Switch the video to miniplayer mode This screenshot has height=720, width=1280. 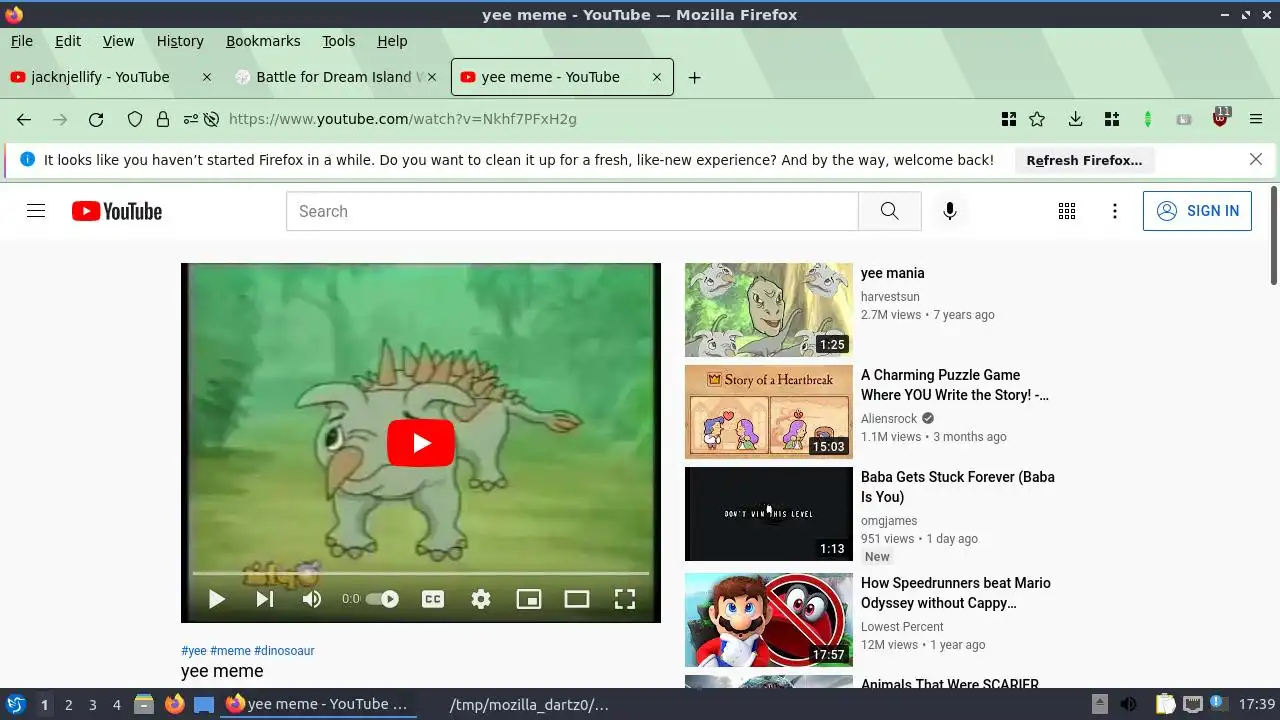[x=528, y=599]
